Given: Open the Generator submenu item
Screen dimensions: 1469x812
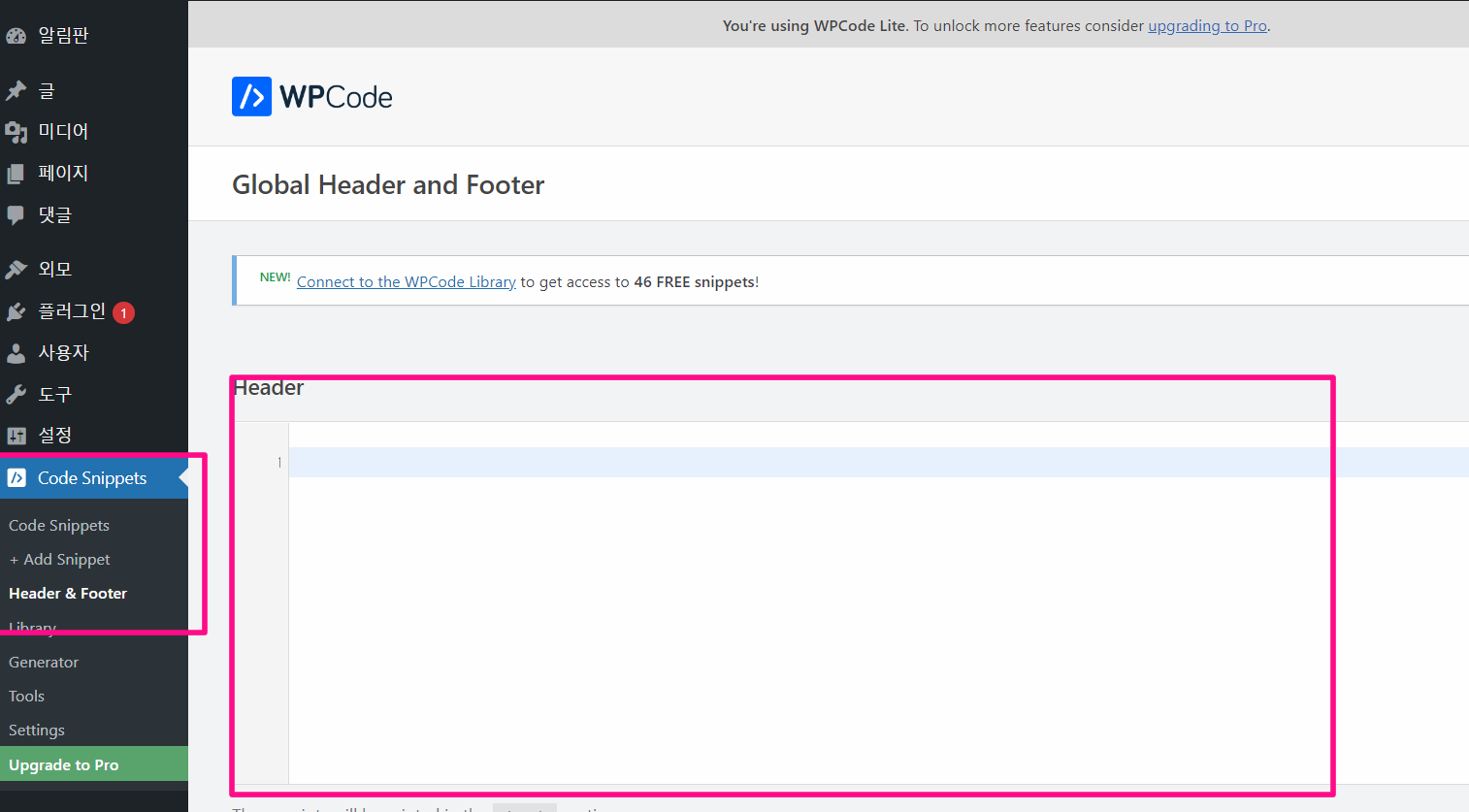Looking at the screenshot, I should tap(44, 663).
